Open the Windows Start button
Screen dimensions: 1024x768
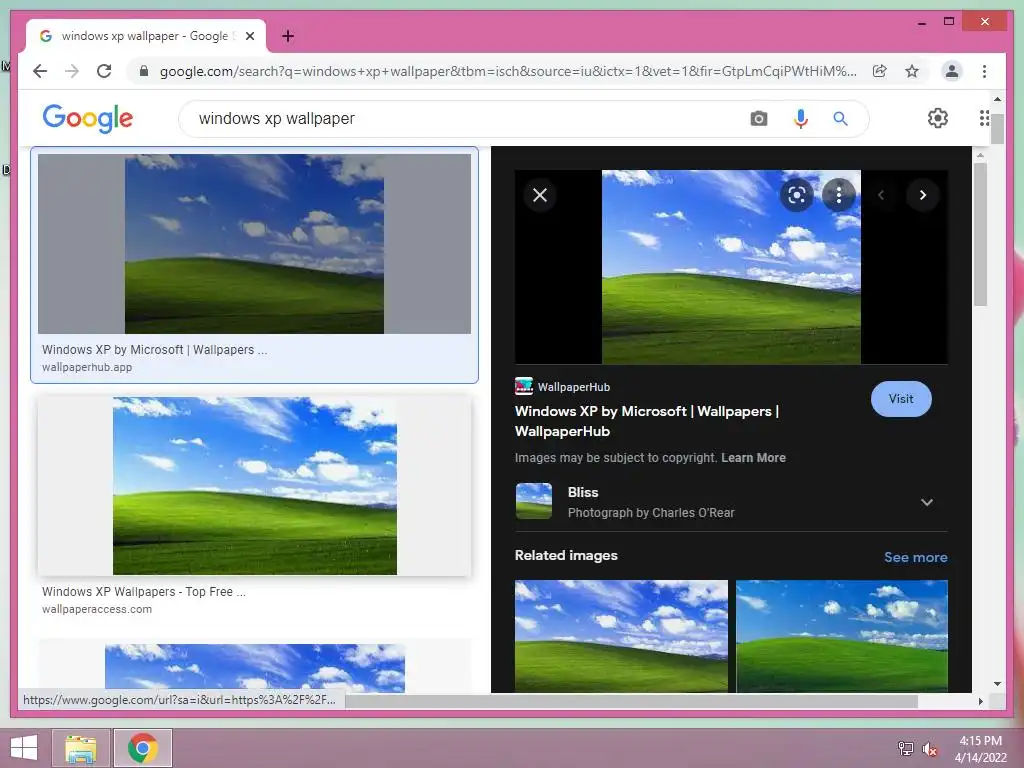[24, 748]
